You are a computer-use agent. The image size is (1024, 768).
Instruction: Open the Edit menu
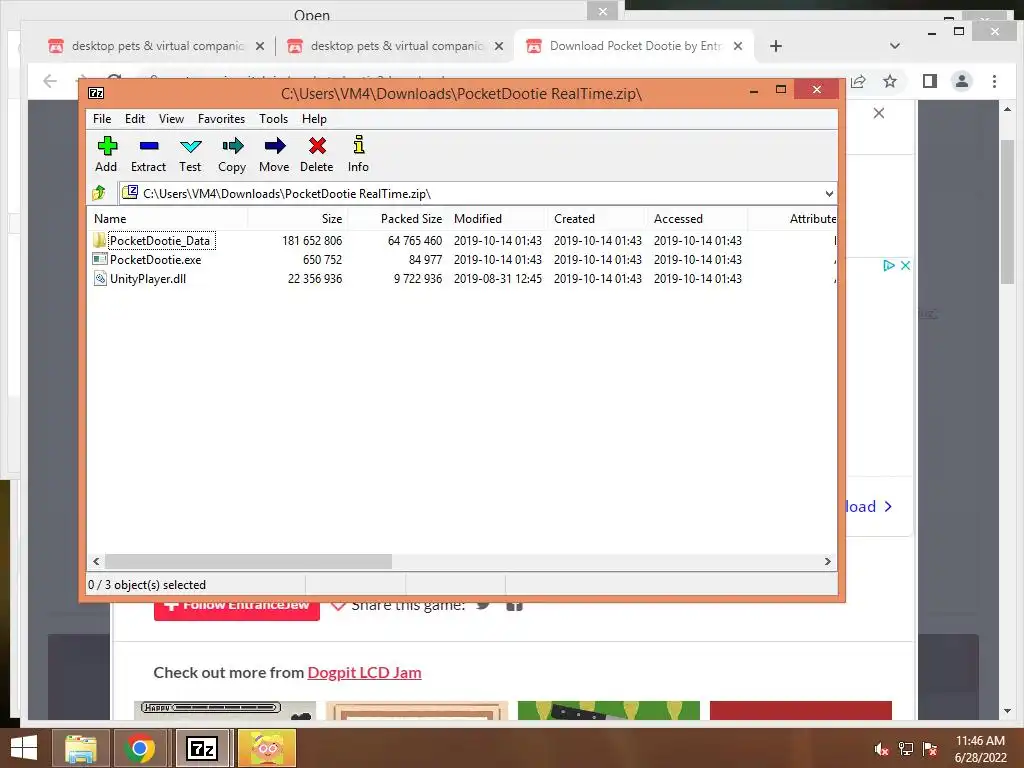(x=135, y=119)
